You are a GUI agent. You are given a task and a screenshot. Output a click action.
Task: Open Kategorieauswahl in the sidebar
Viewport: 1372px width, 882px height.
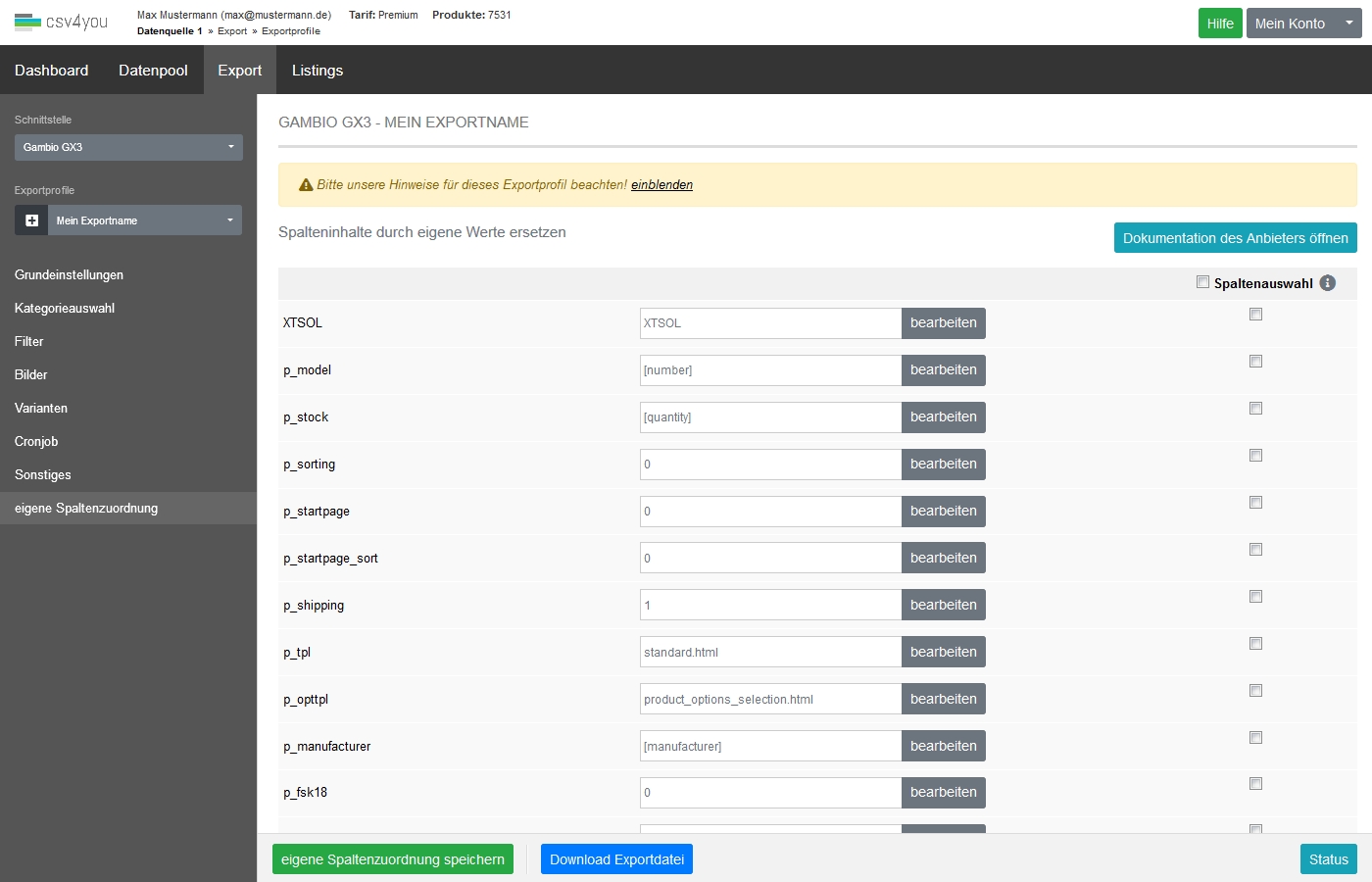[65, 308]
